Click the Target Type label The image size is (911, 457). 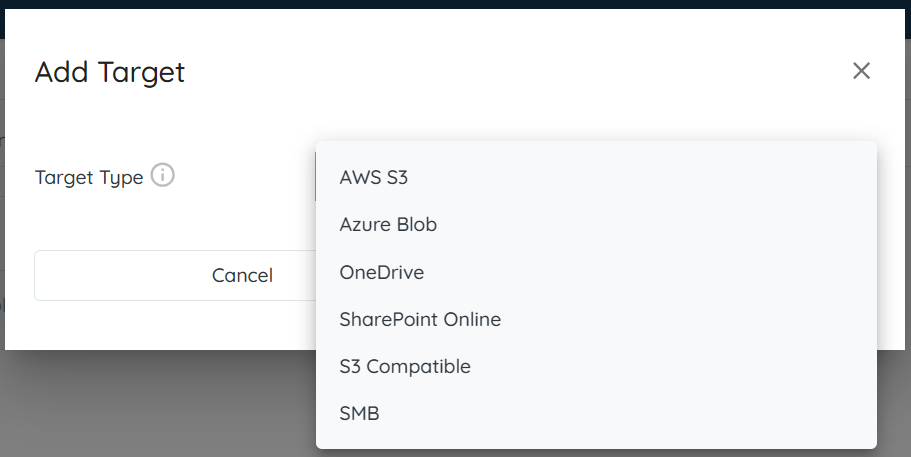coord(89,178)
